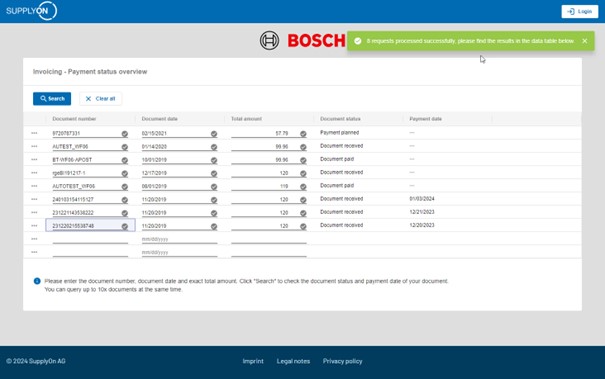Click the check icon beside AUTEST_WF06 document number
Image resolution: width=605 pixels, height=379 pixels.
coord(125,147)
